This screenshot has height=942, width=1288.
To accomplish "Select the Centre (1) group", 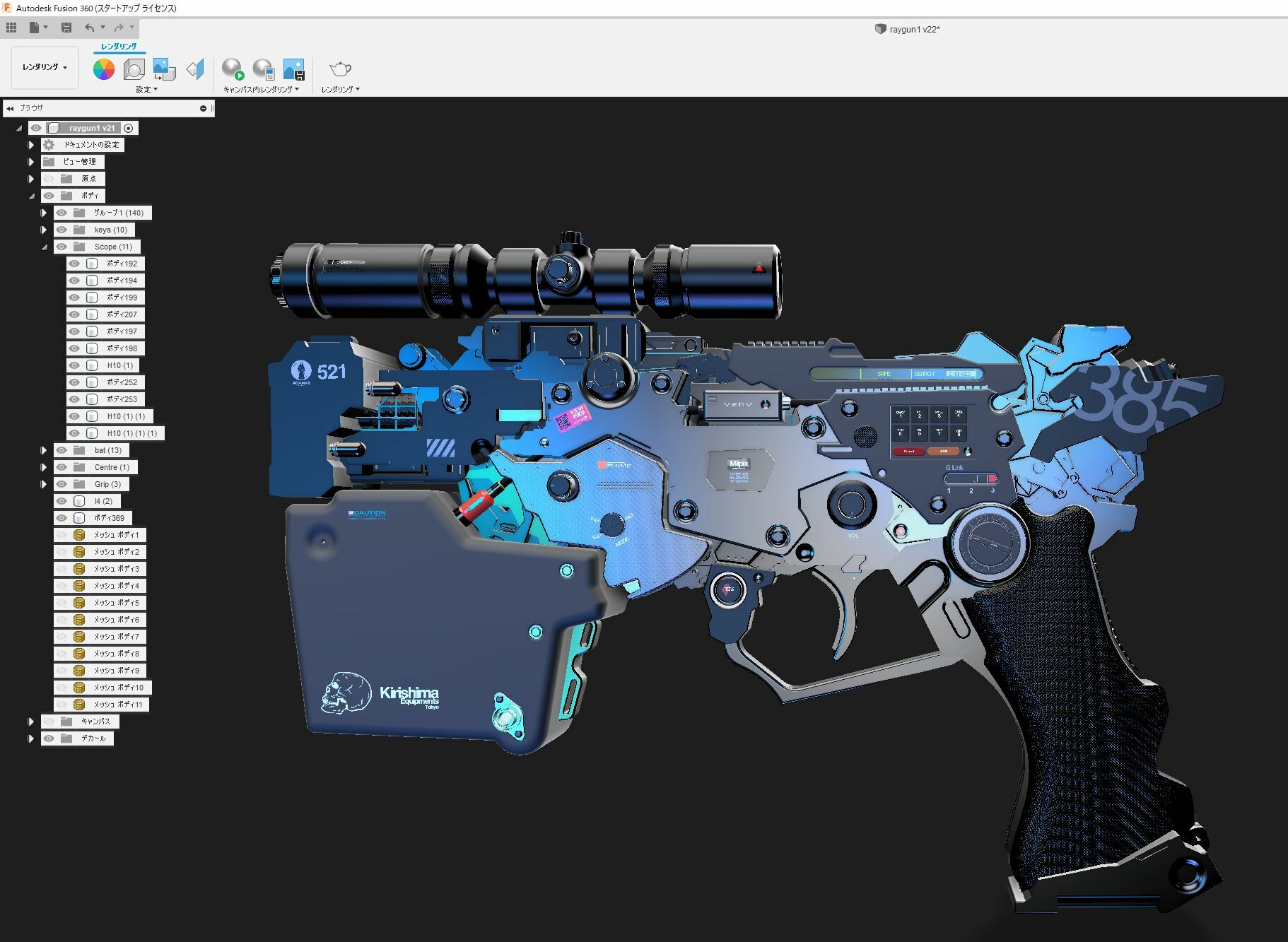I will click(x=95, y=467).
